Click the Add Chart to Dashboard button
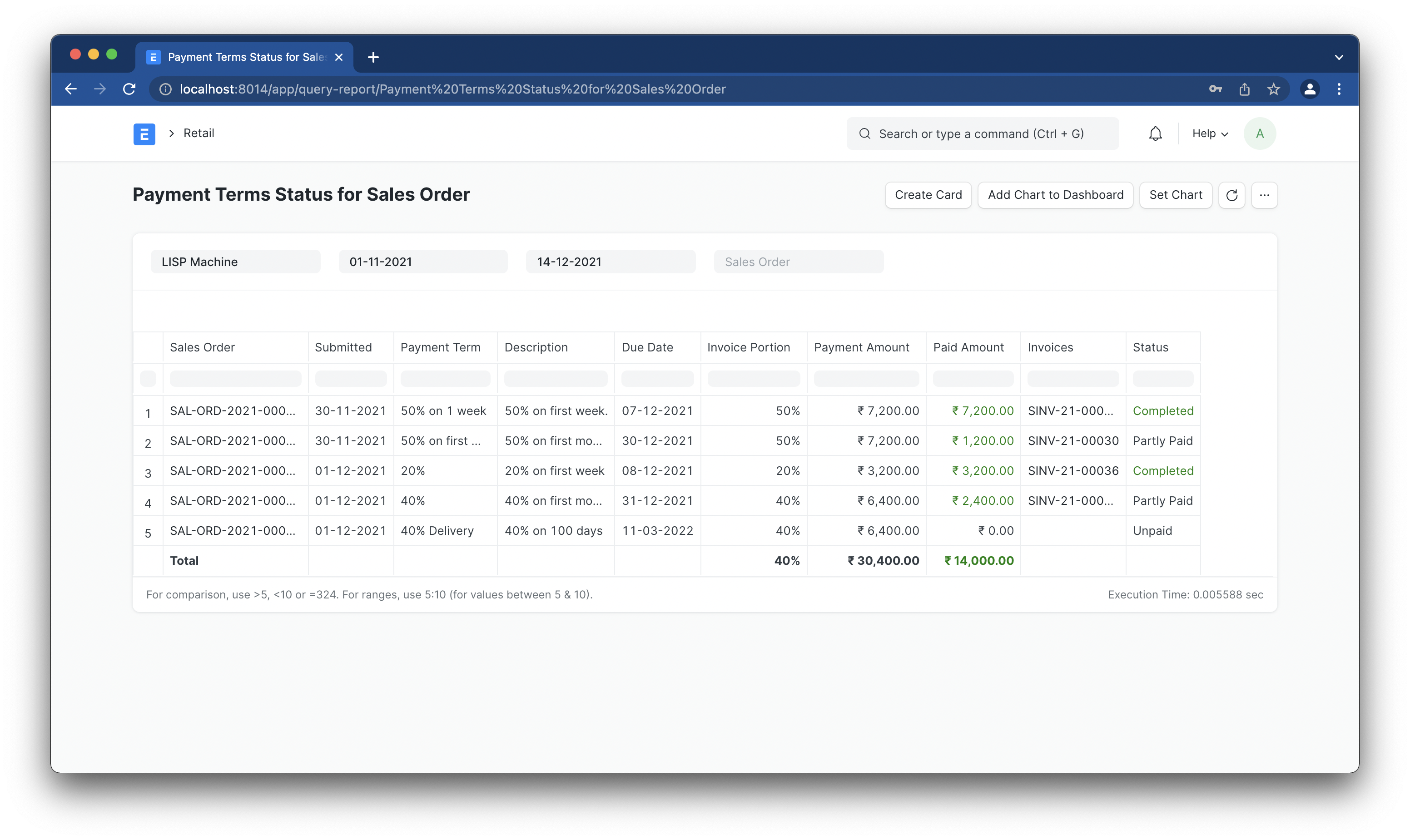The image size is (1410, 840). tap(1054, 195)
